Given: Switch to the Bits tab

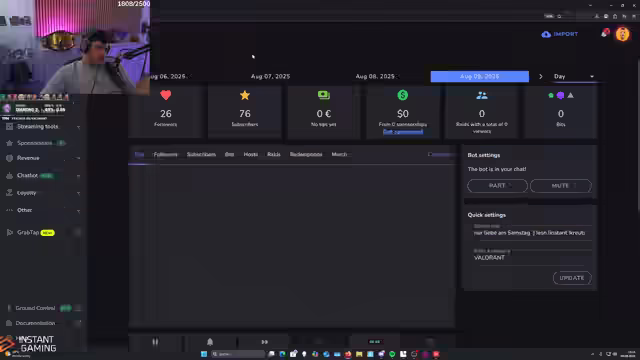Looking at the screenshot, I should point(229,154).
